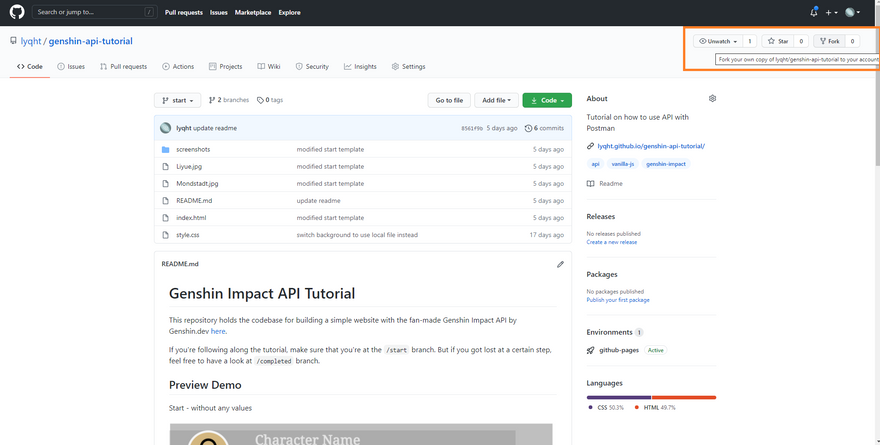The width and height of the screenshot is (880, 445).
Task: Open the README.md file in list
Action: [x=194, y=200]
